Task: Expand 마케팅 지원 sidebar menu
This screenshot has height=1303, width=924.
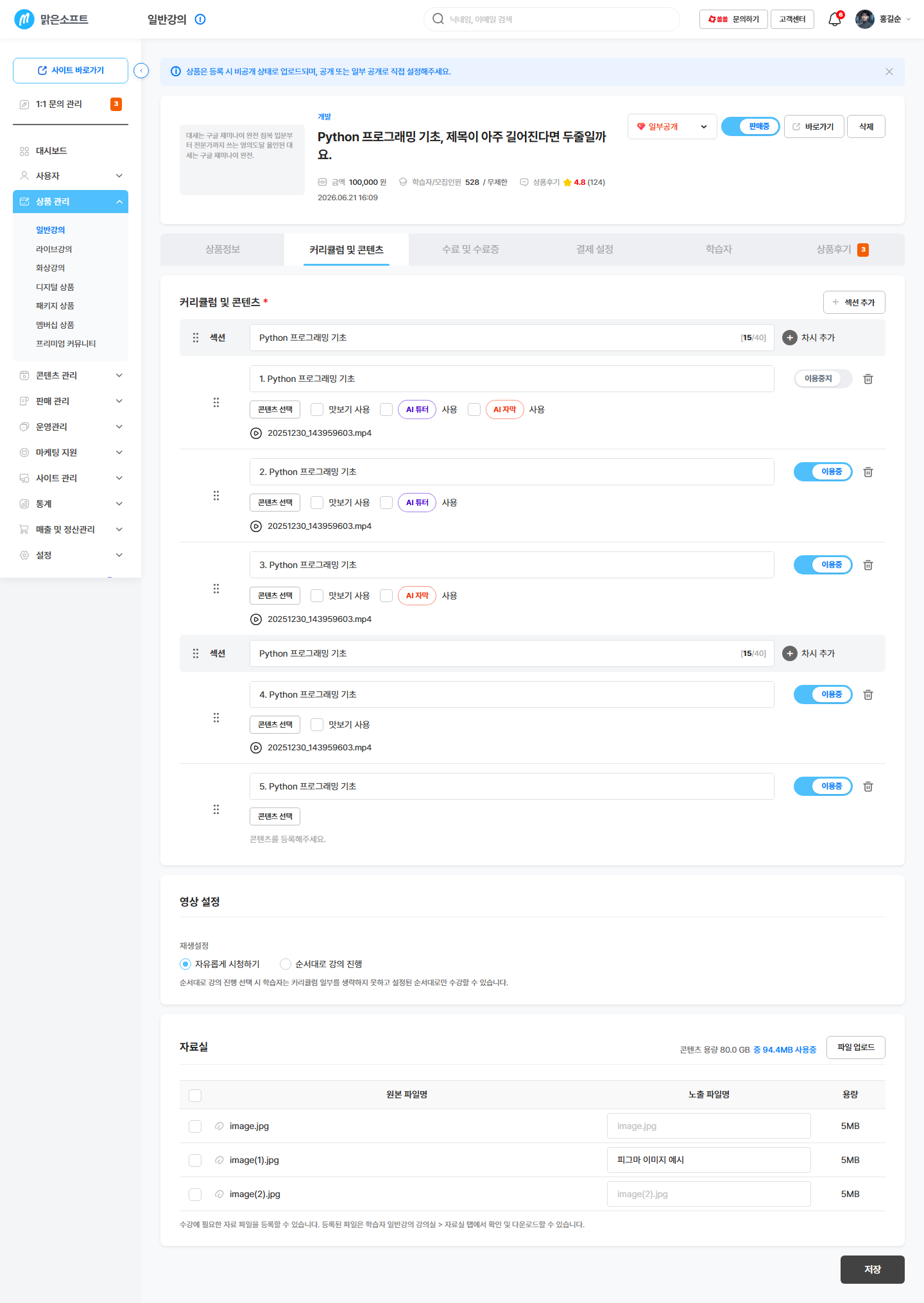Action: point(71,453)
